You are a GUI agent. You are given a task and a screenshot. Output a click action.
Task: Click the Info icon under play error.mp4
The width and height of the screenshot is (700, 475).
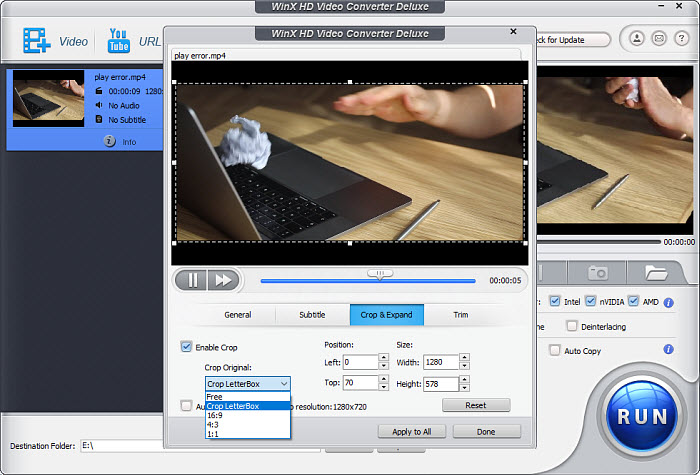pyautogui.click(x=109, y=141)
